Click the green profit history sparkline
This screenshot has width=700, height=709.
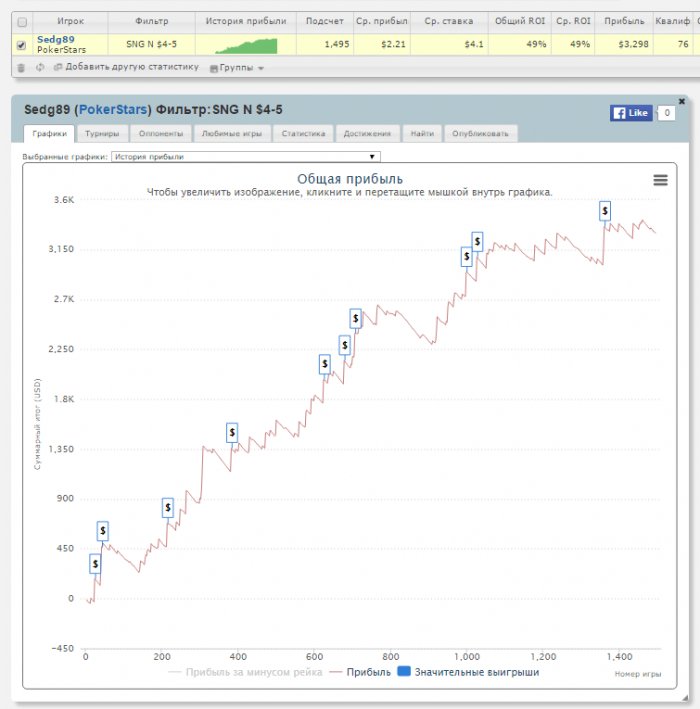(x=246, y=46)
